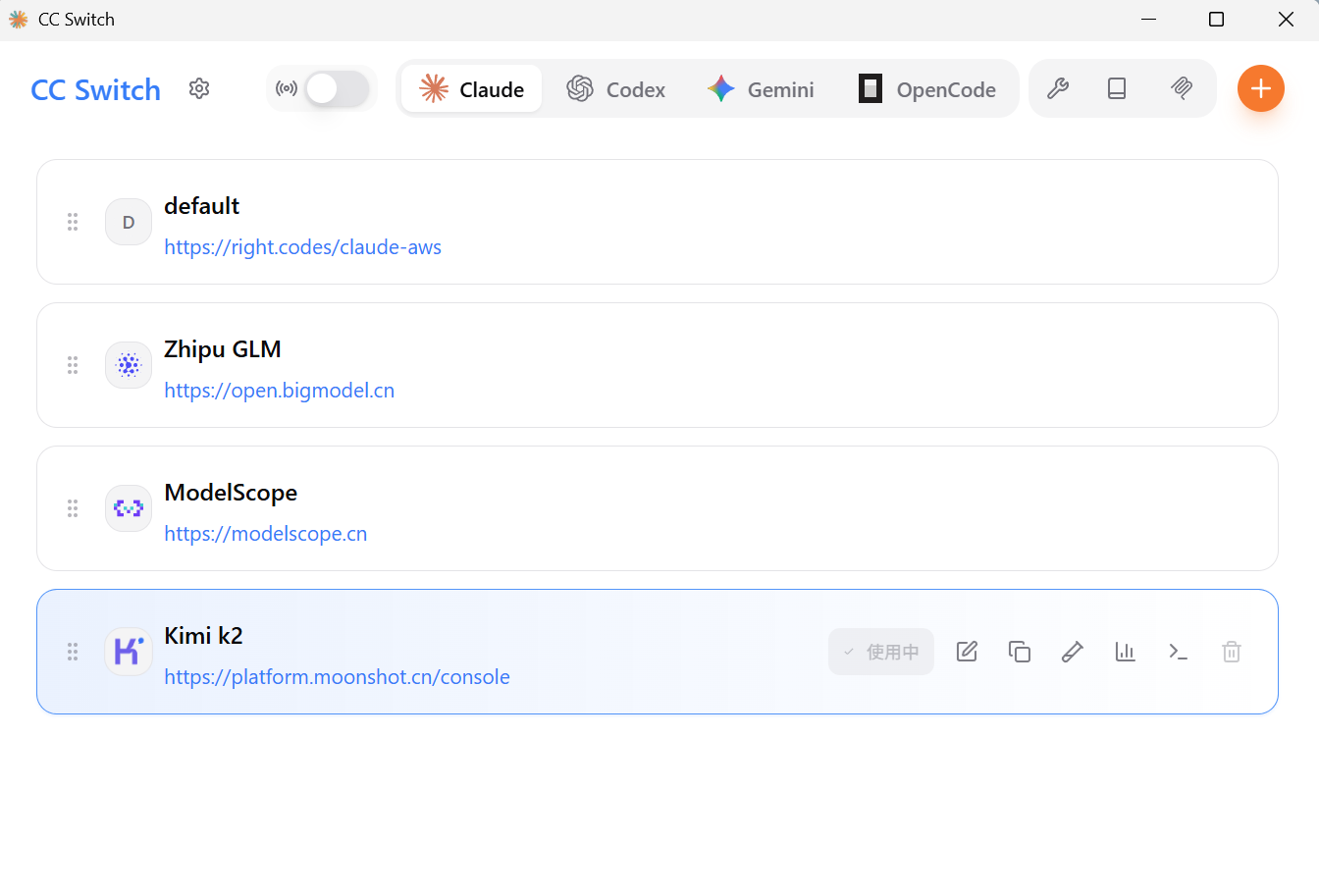Delete the Kimi k2 provider

(1232, 652)
